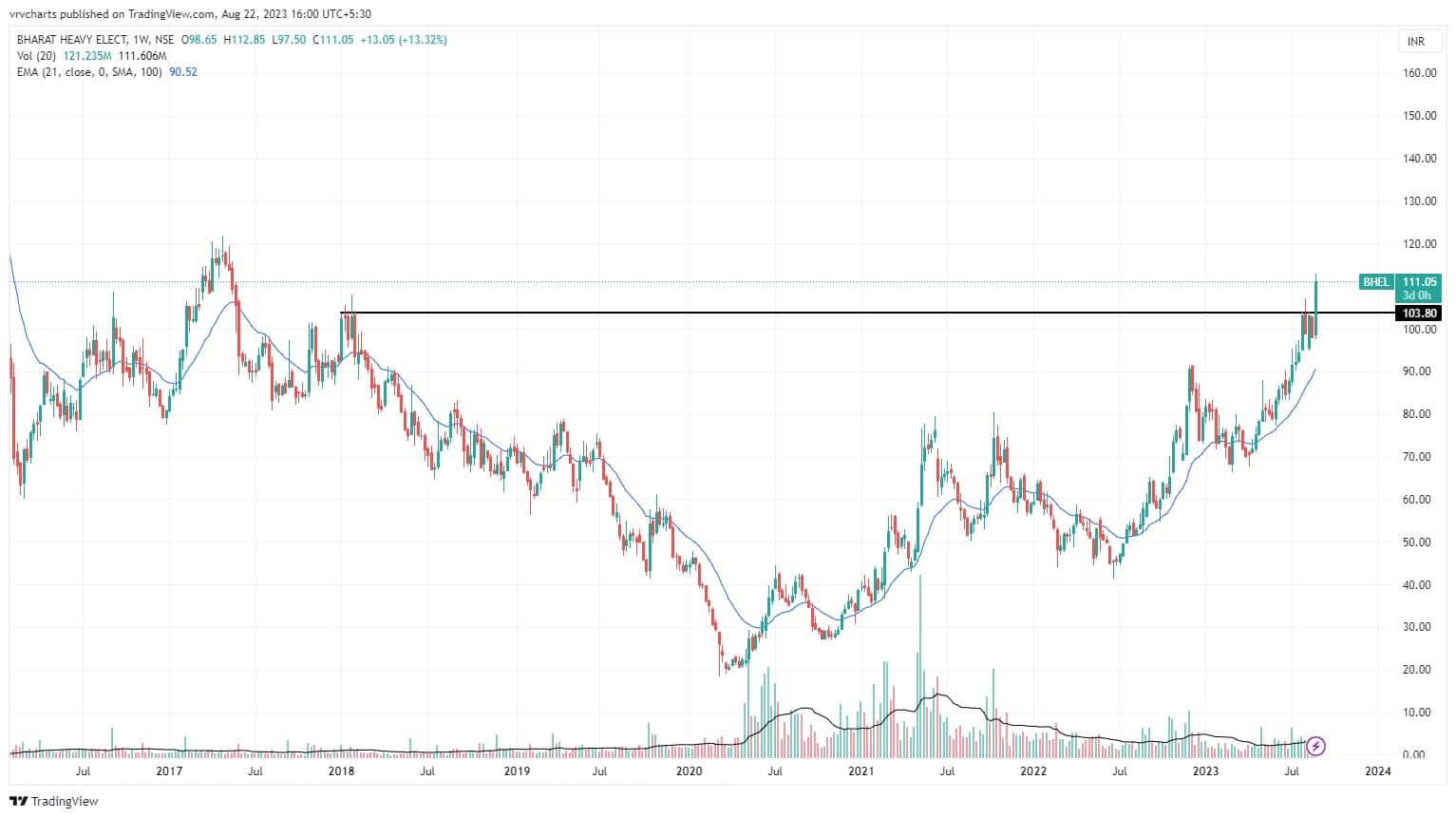Click the 130.00 price scale label
Screen dimensions: 1456x818
pyautogui.click(x=1419, y=201)
